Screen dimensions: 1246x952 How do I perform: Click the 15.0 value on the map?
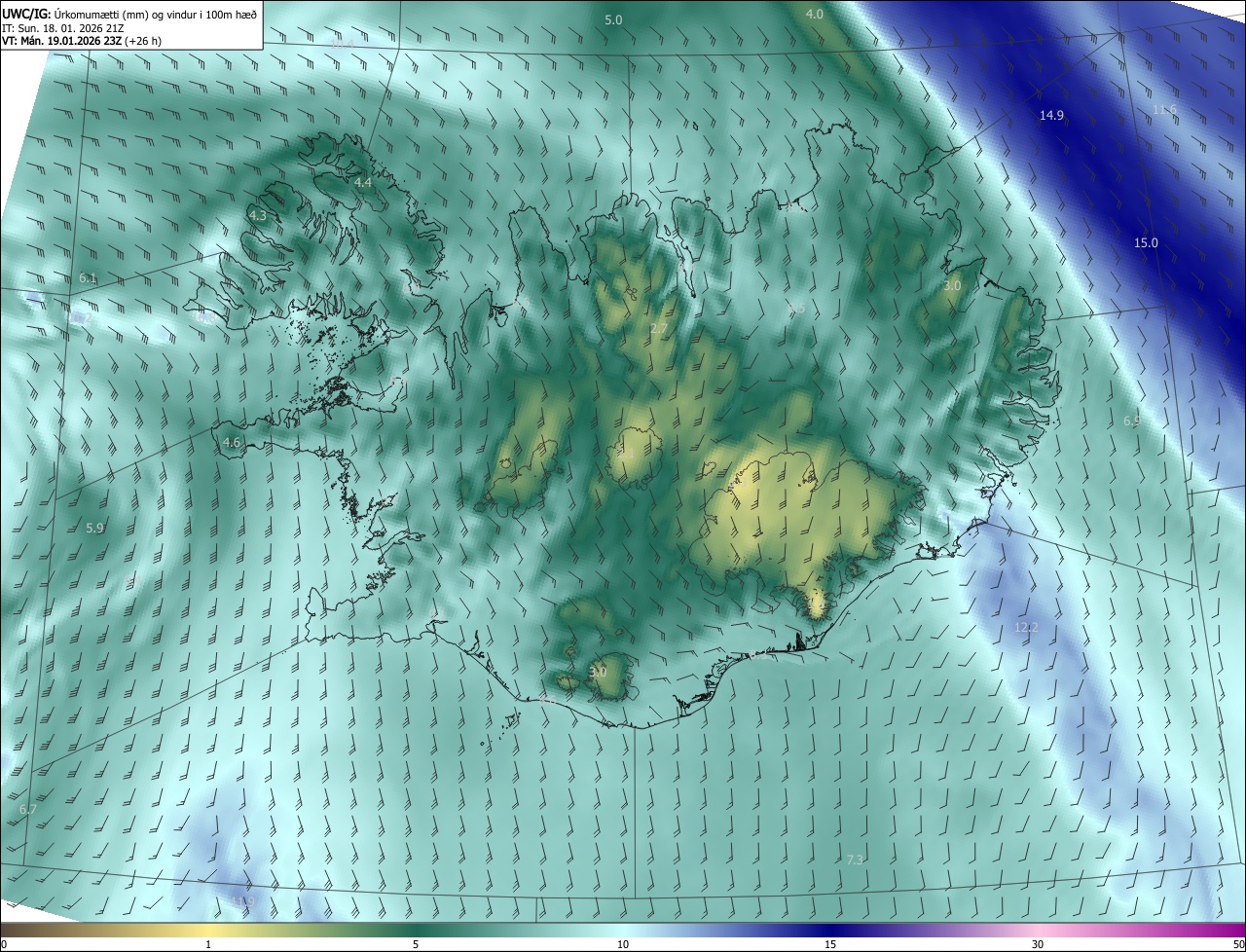[1147, 242]
